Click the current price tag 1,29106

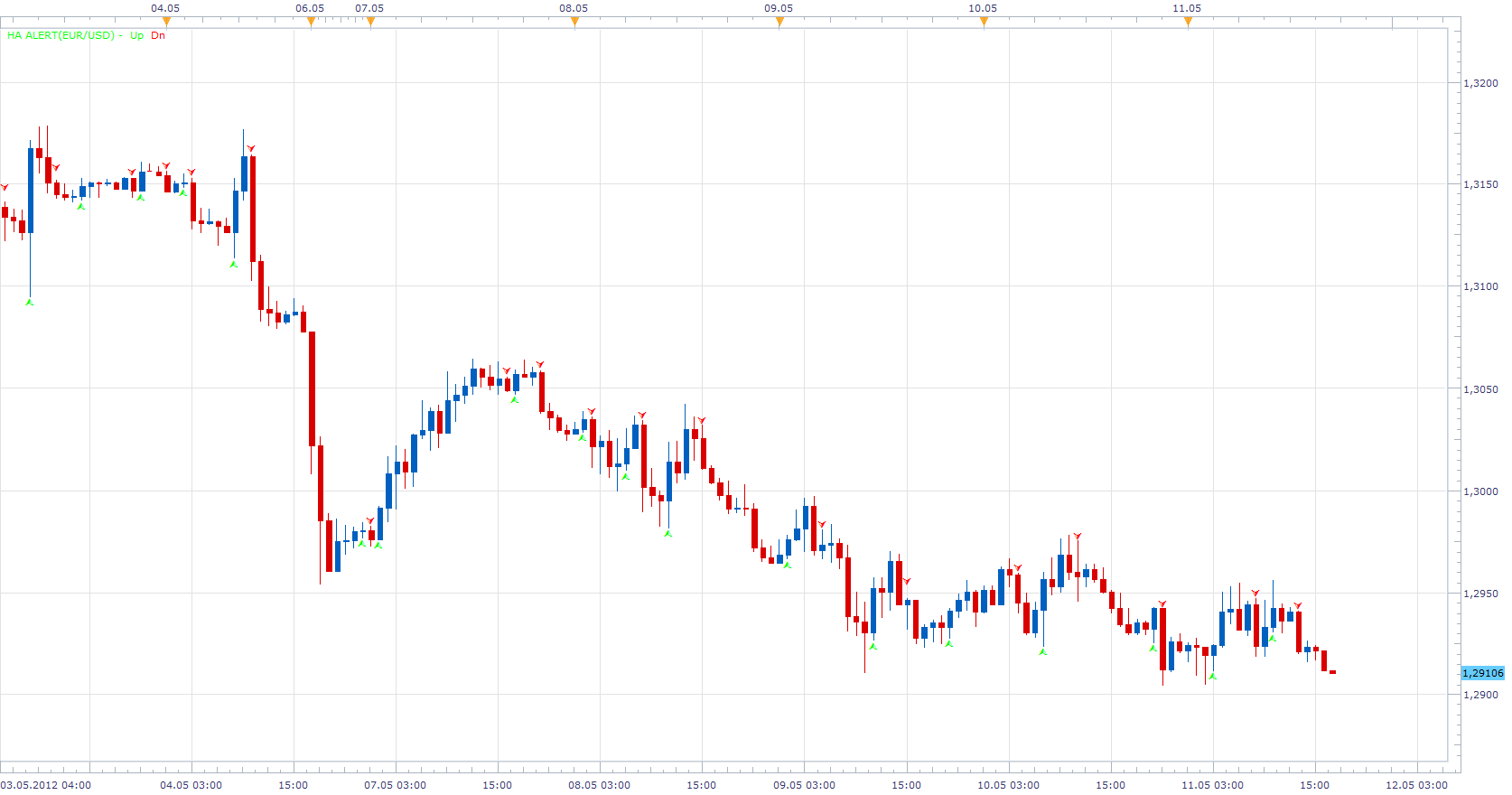1483,673
